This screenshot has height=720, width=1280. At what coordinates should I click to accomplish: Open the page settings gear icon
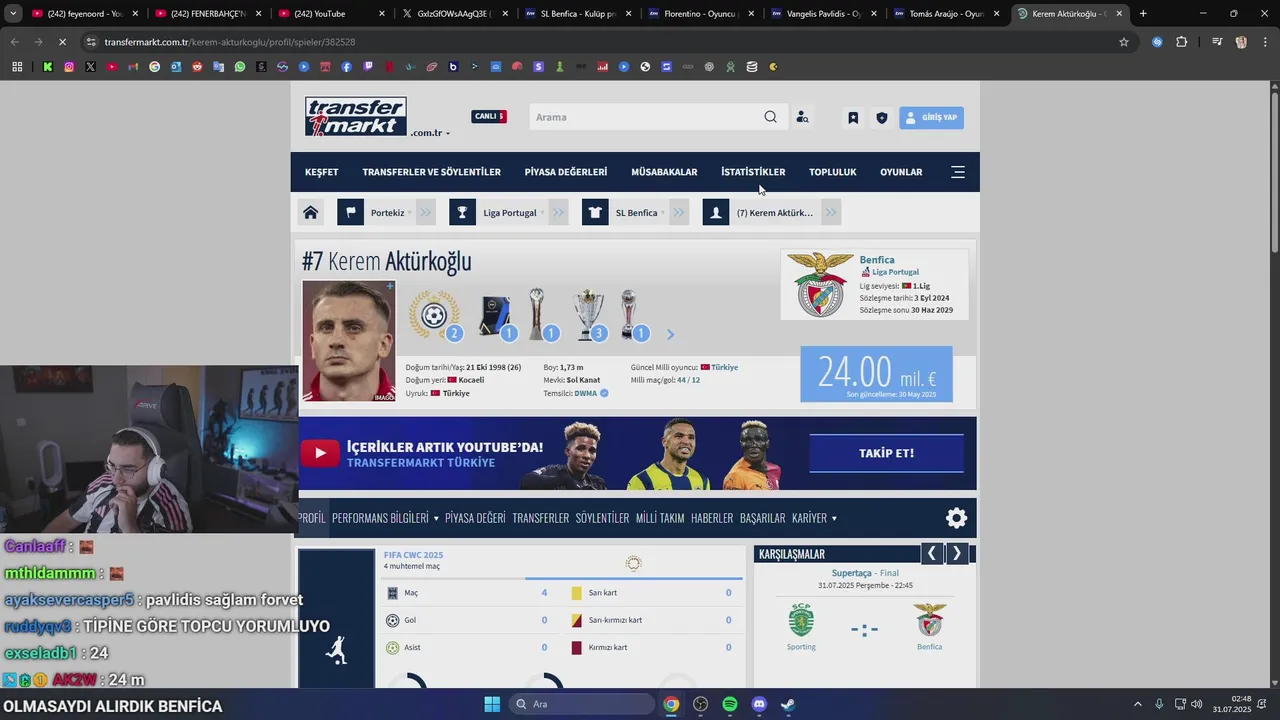tap(957, 518)
